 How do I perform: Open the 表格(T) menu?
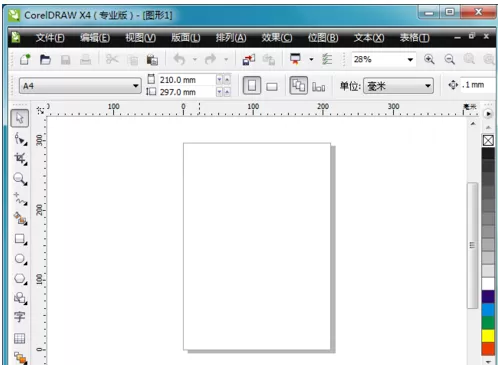tap(414, 38)
